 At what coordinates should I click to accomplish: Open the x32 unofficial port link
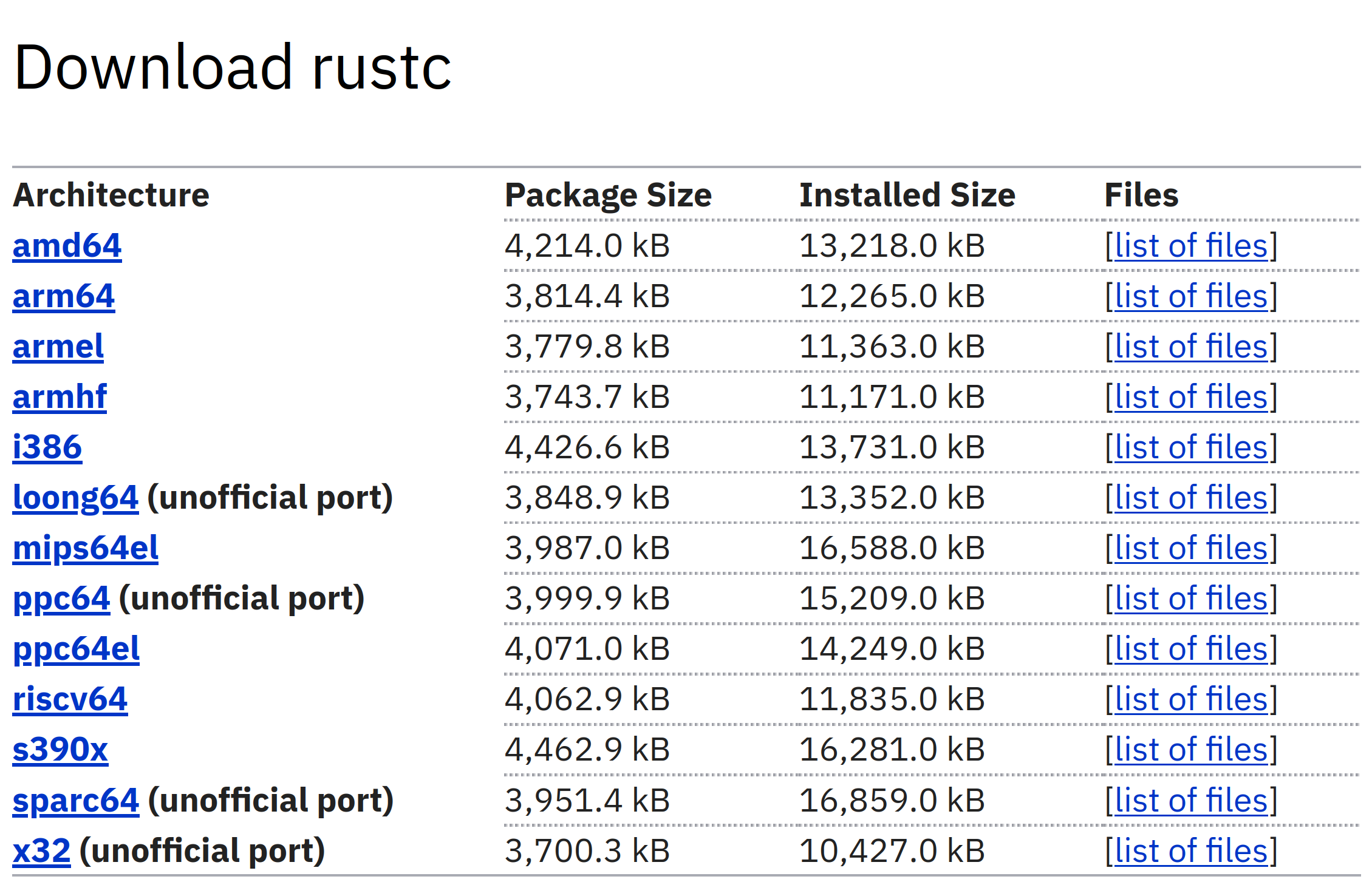point(41,851)
